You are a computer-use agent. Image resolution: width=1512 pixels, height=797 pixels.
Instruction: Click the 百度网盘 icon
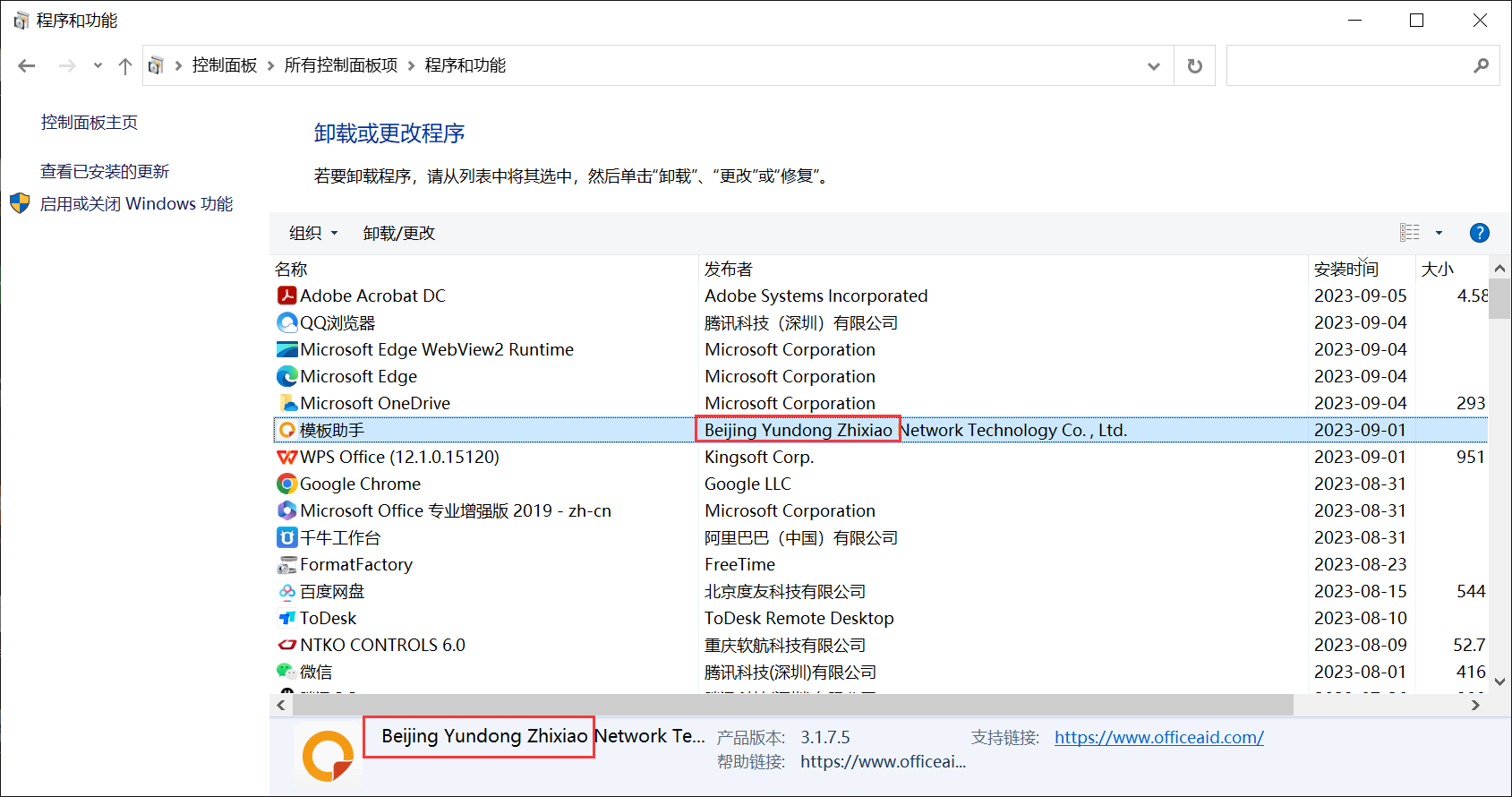[x=286, y=591]
